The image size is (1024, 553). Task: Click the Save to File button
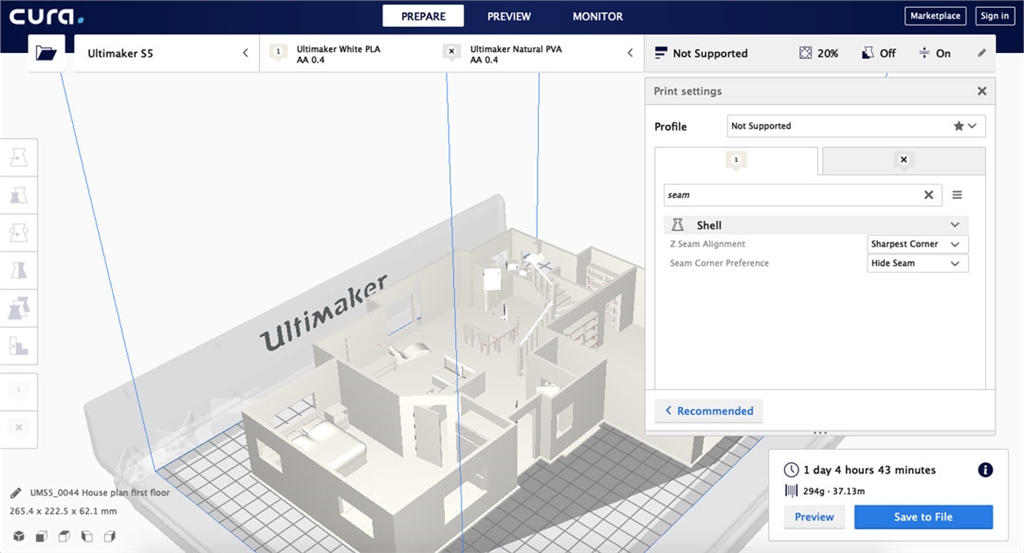click(x=923, y=517)
